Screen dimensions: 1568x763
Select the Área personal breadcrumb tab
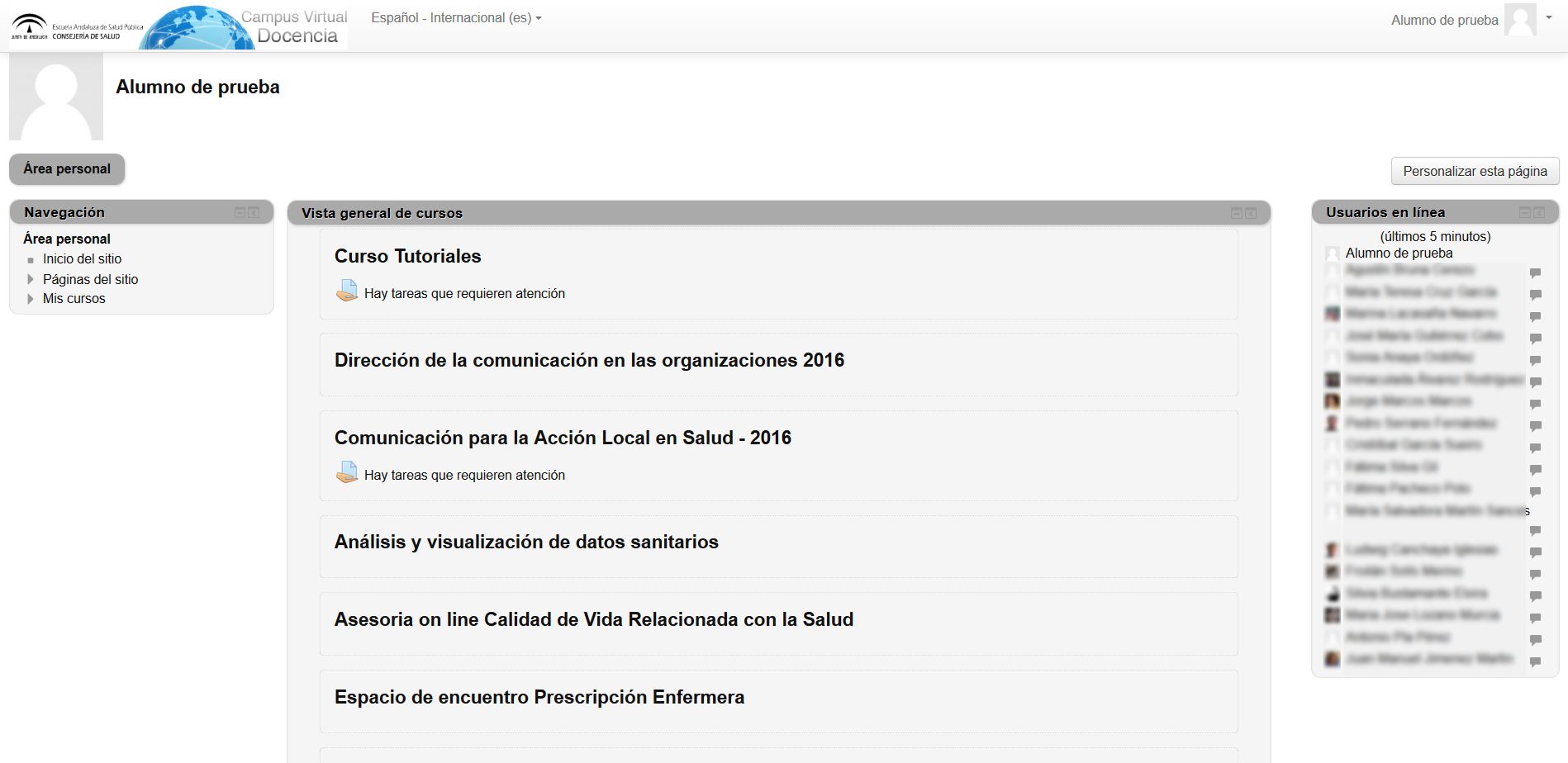click(67, 169)
